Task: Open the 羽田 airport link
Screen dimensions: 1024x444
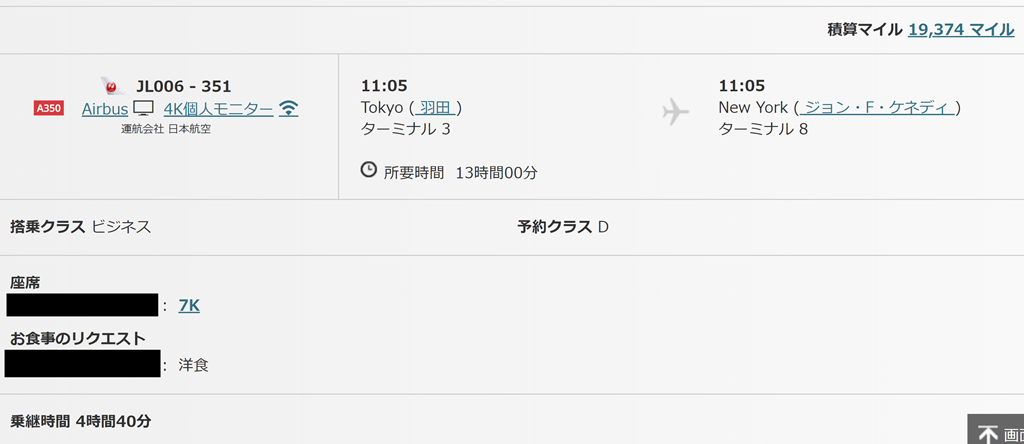Action: (436, 107)
